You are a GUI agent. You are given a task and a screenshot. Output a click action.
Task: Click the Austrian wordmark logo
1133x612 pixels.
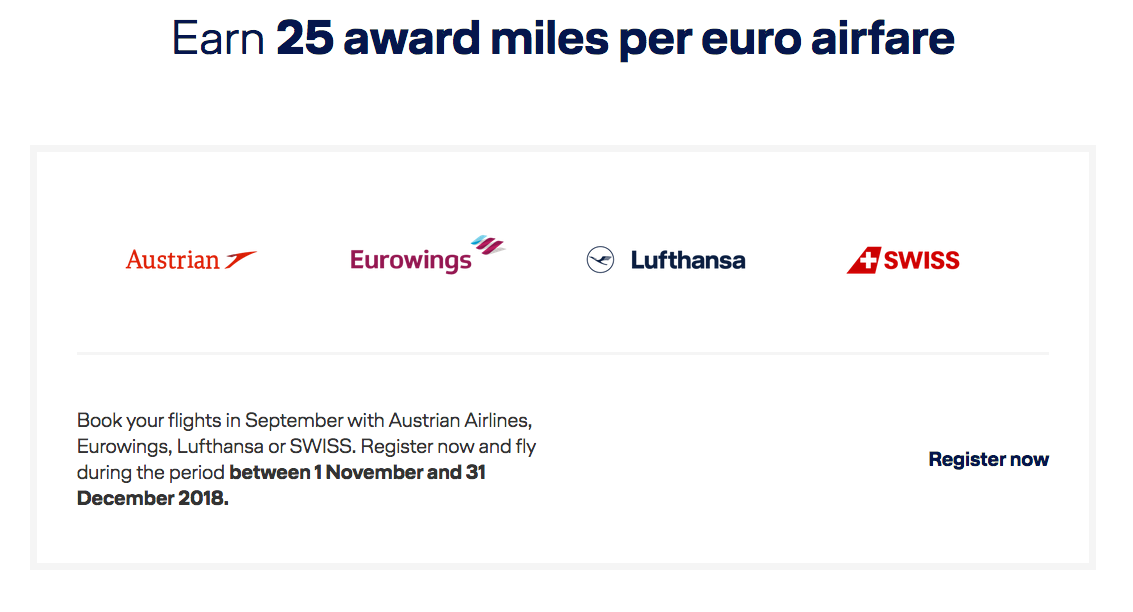point(172,260)
